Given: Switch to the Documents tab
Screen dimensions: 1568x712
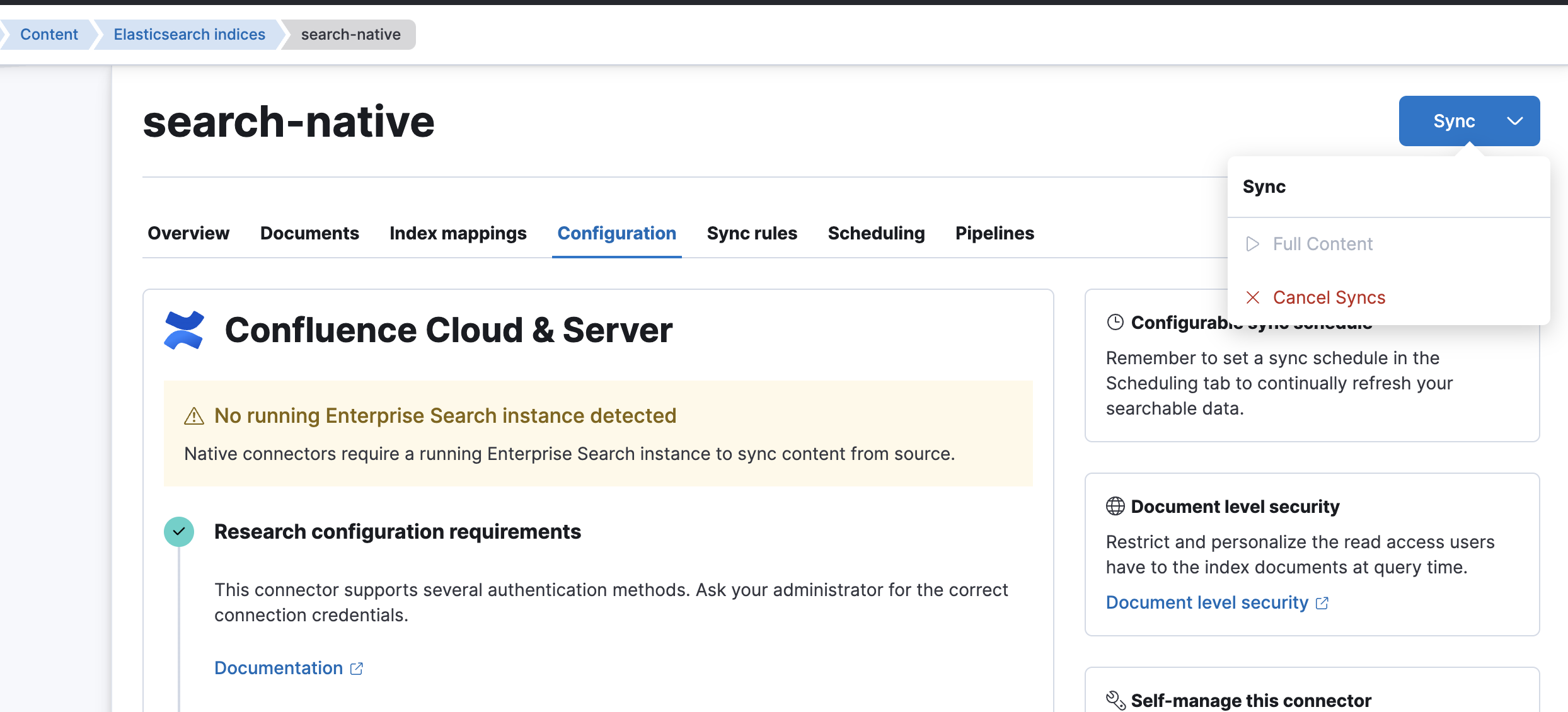Looking at the screenshot, I should (x=309, y=233).
